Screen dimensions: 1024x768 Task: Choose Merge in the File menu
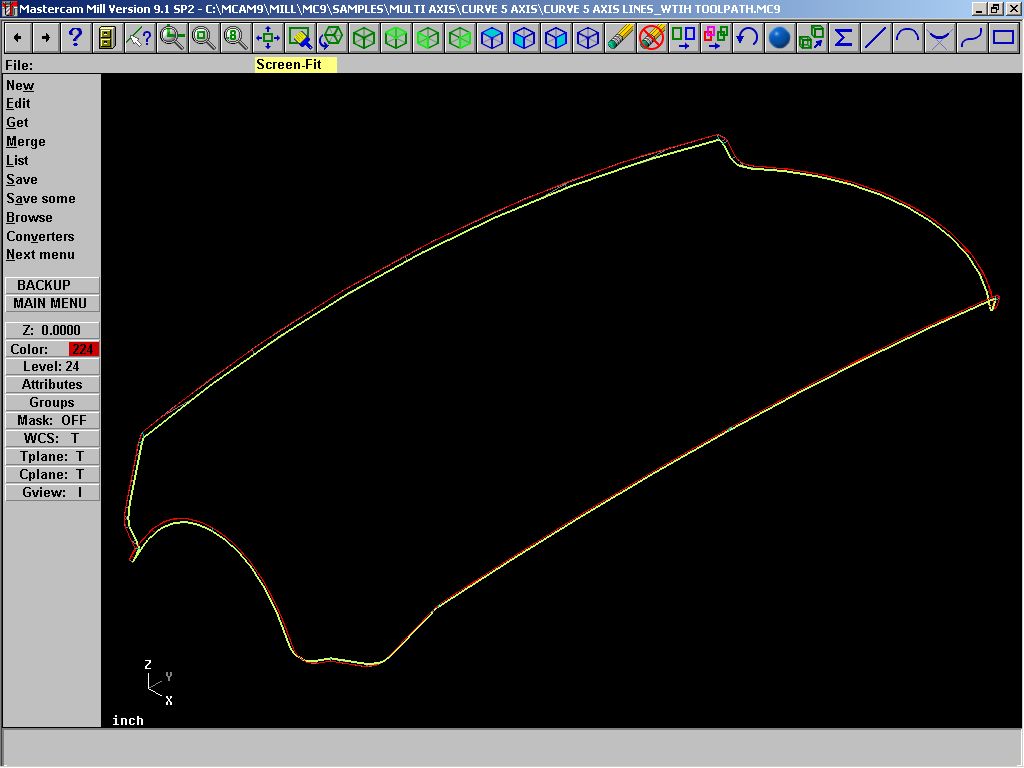(x=26, y=142)
